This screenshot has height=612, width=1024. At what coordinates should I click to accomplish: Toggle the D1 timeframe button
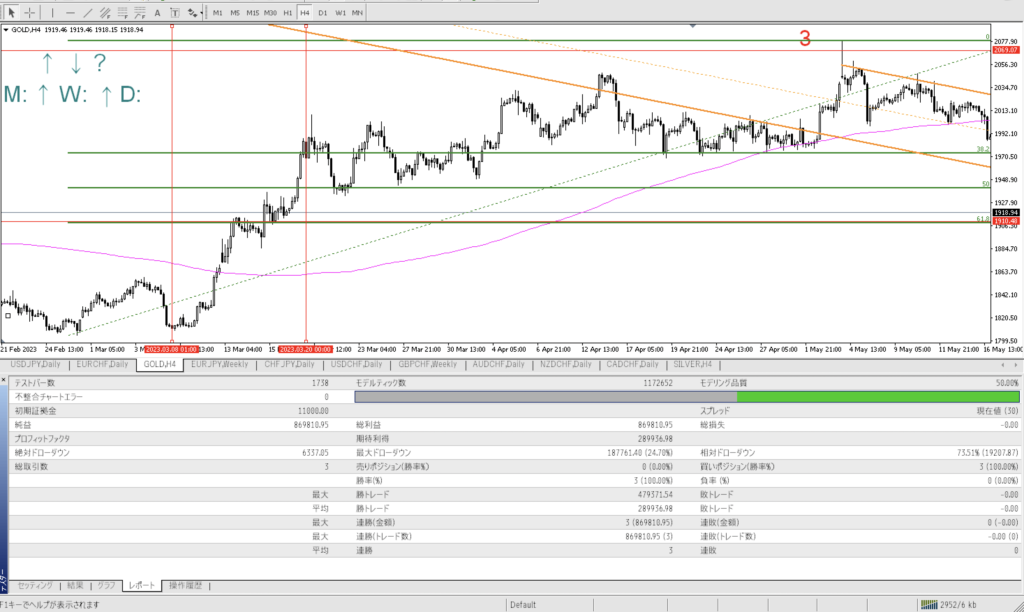click(322, 12)
